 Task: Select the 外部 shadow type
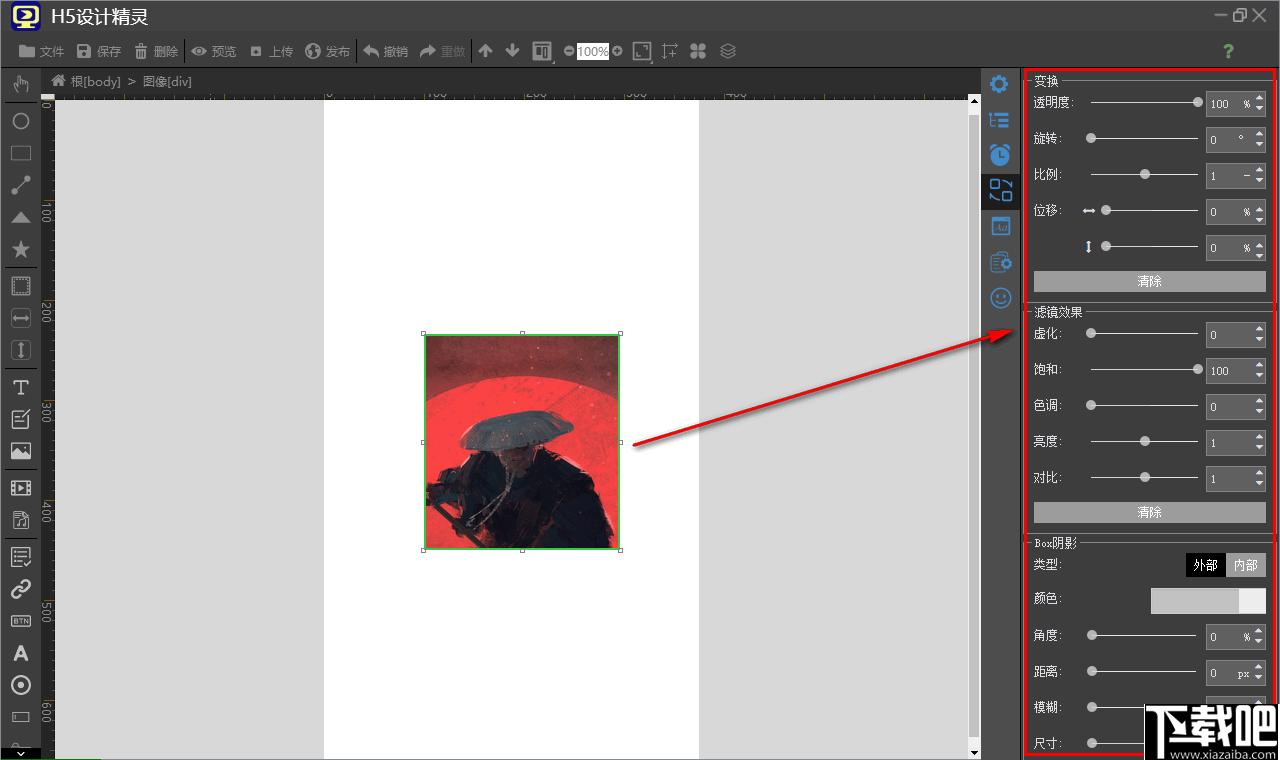[1205, 565]
